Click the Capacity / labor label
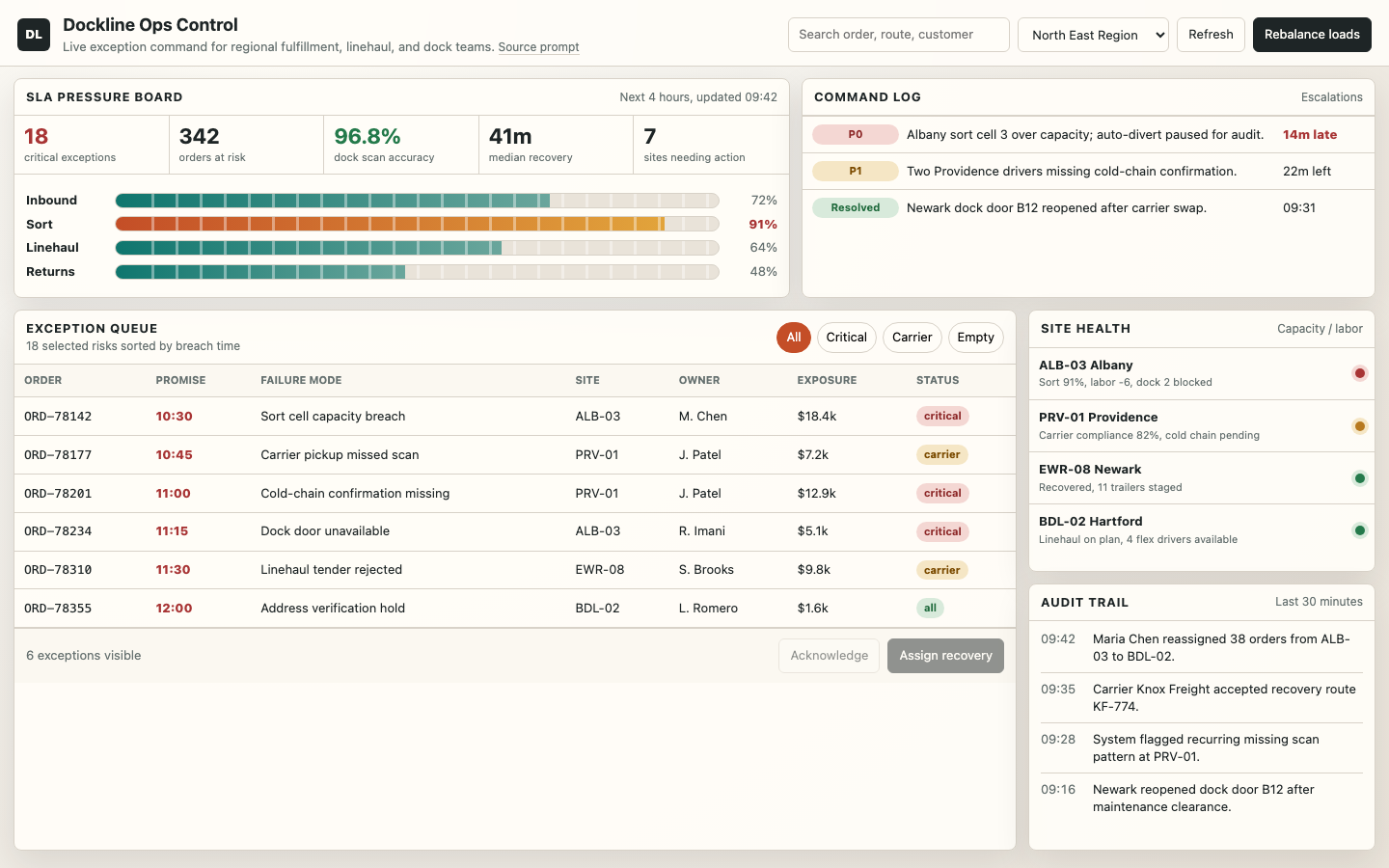This screenshot has width=1389, height=868. tap(1320, 329)
